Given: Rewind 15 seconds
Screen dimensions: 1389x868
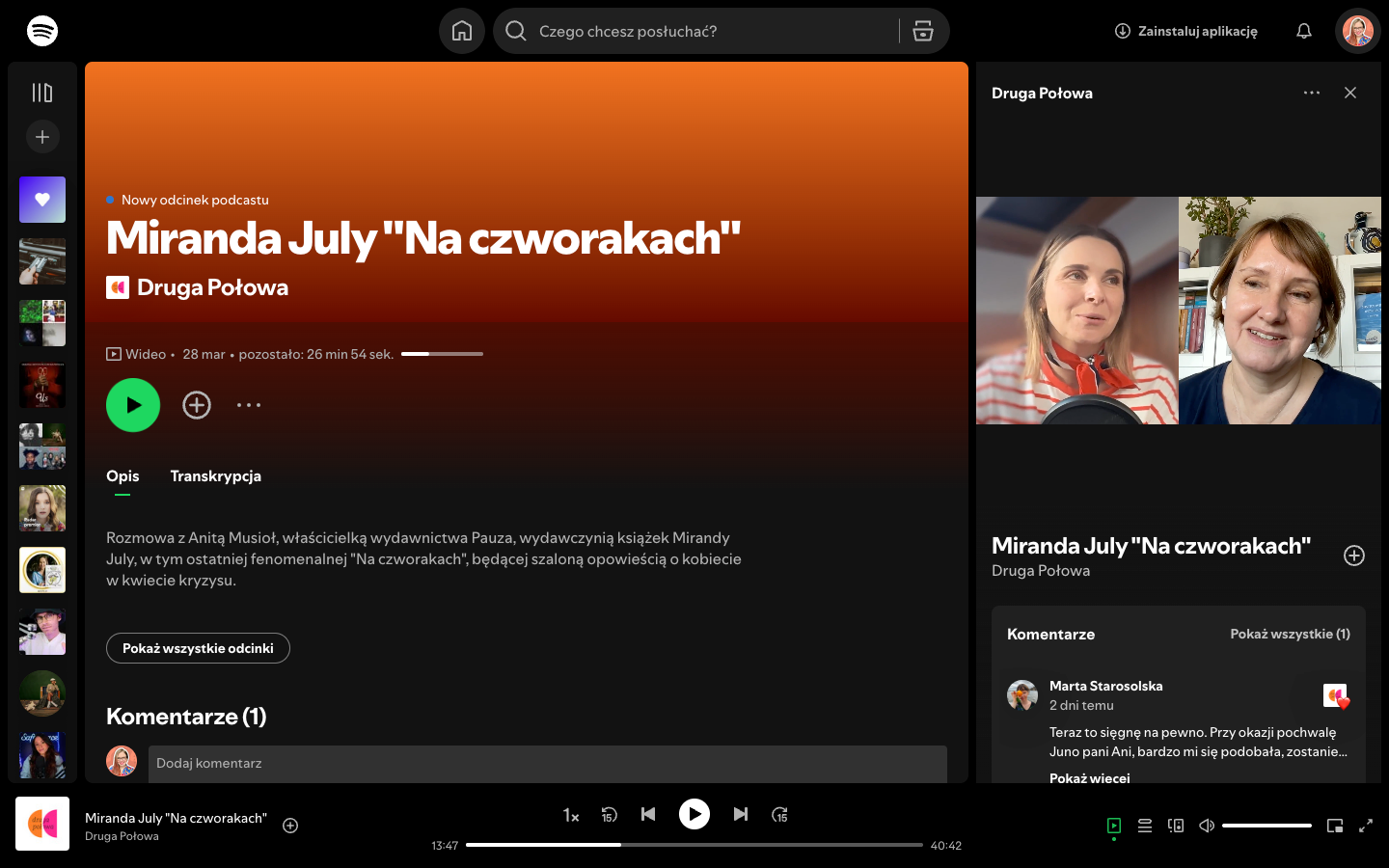Looking at the screenshot, I should pos(609,815).
